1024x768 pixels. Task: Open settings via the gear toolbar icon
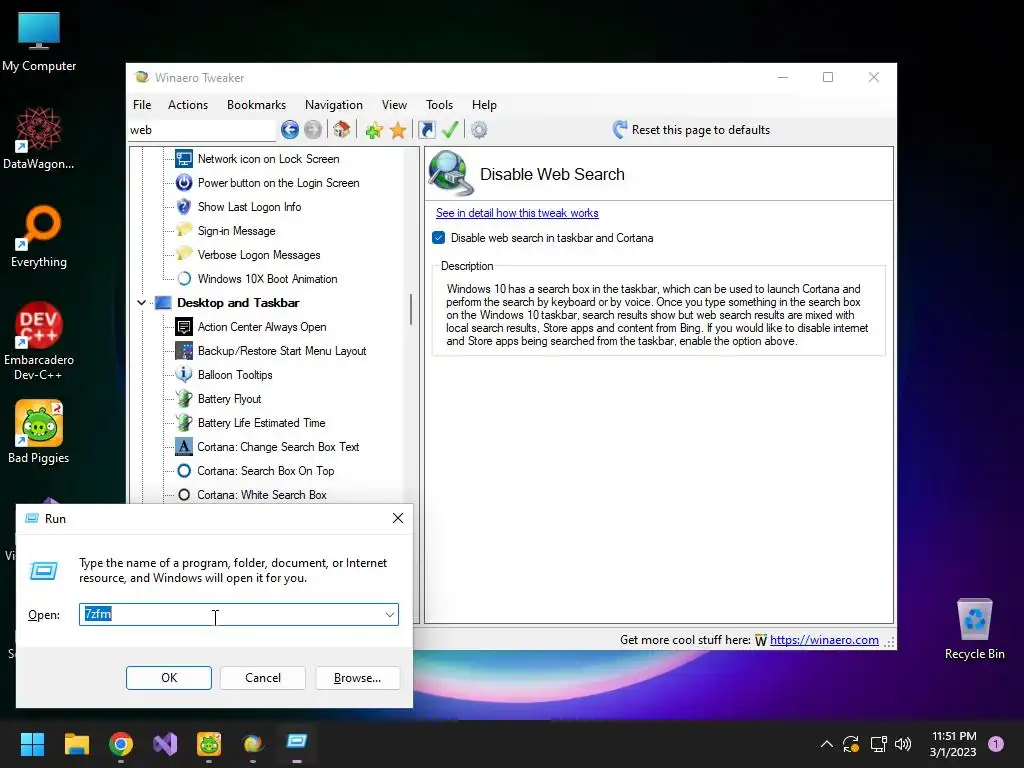click(479, 130)
